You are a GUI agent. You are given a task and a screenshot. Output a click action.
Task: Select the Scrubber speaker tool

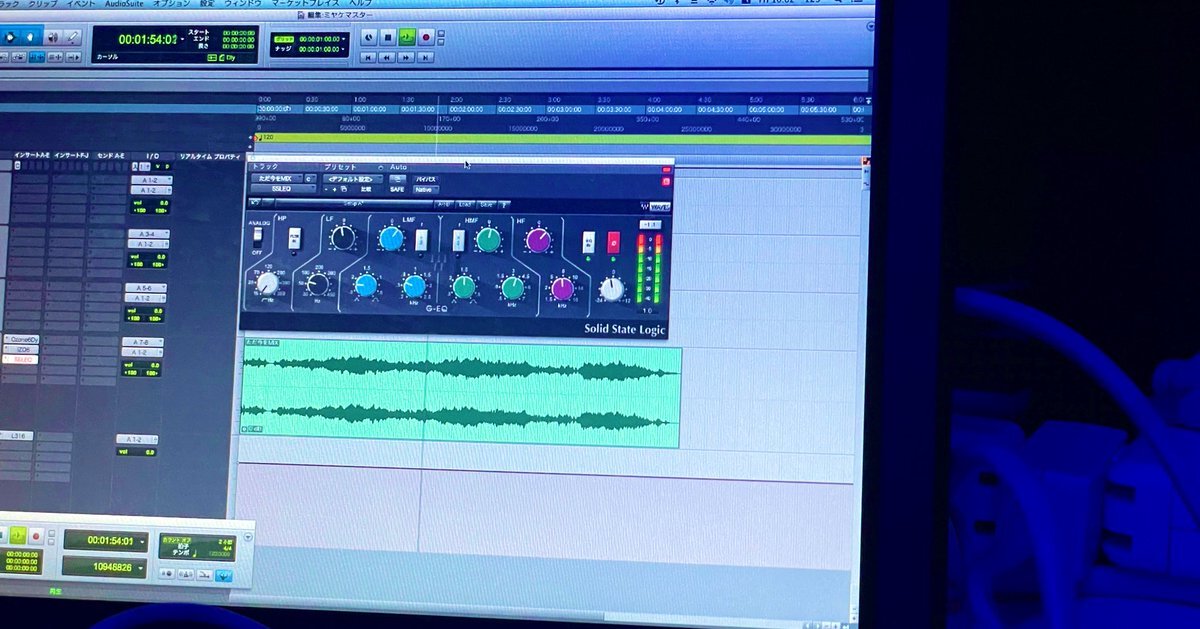(x=51, y=38)
